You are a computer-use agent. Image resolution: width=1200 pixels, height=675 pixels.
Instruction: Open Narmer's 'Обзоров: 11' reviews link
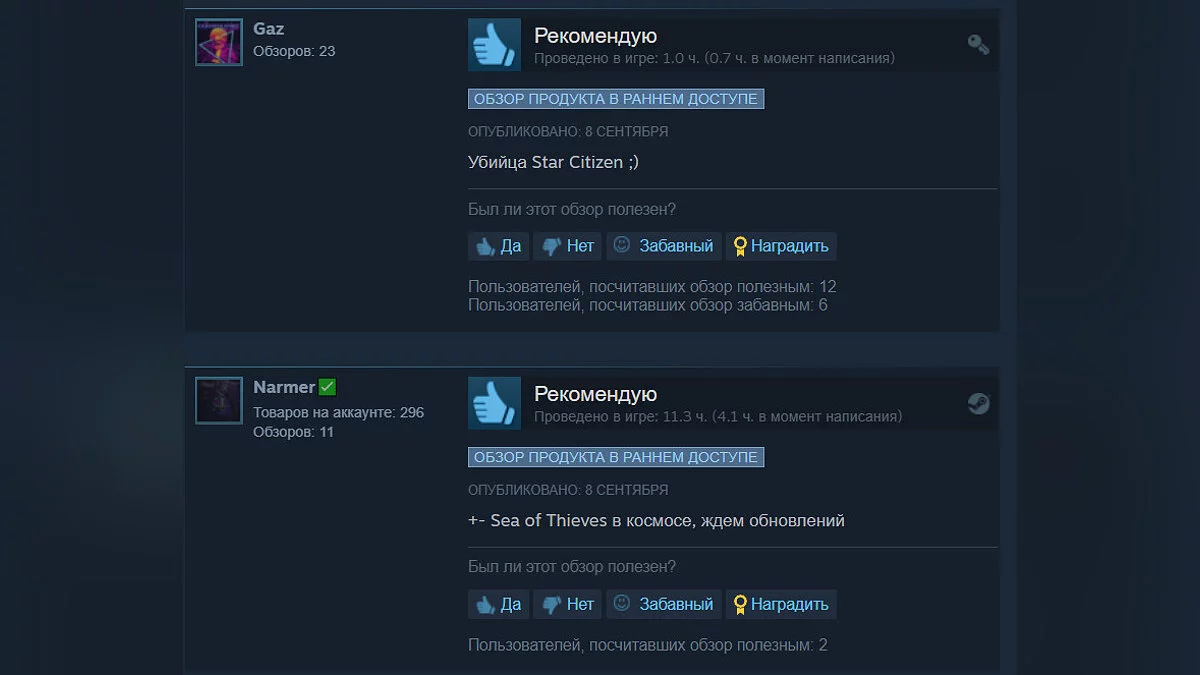(293, 432)
